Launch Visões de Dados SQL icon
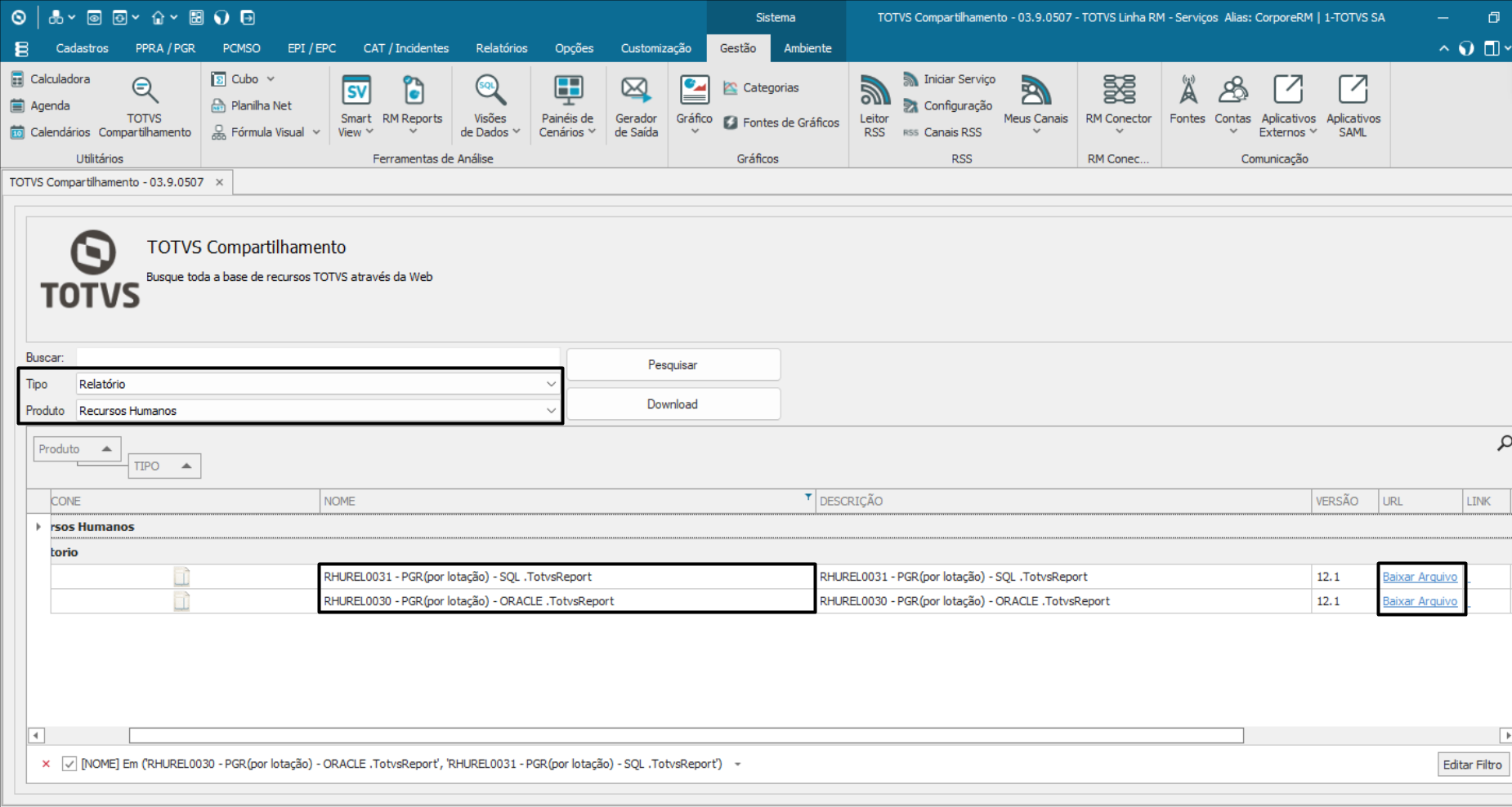This screenshot has width=1512, height=807. (x=490, y=106)
